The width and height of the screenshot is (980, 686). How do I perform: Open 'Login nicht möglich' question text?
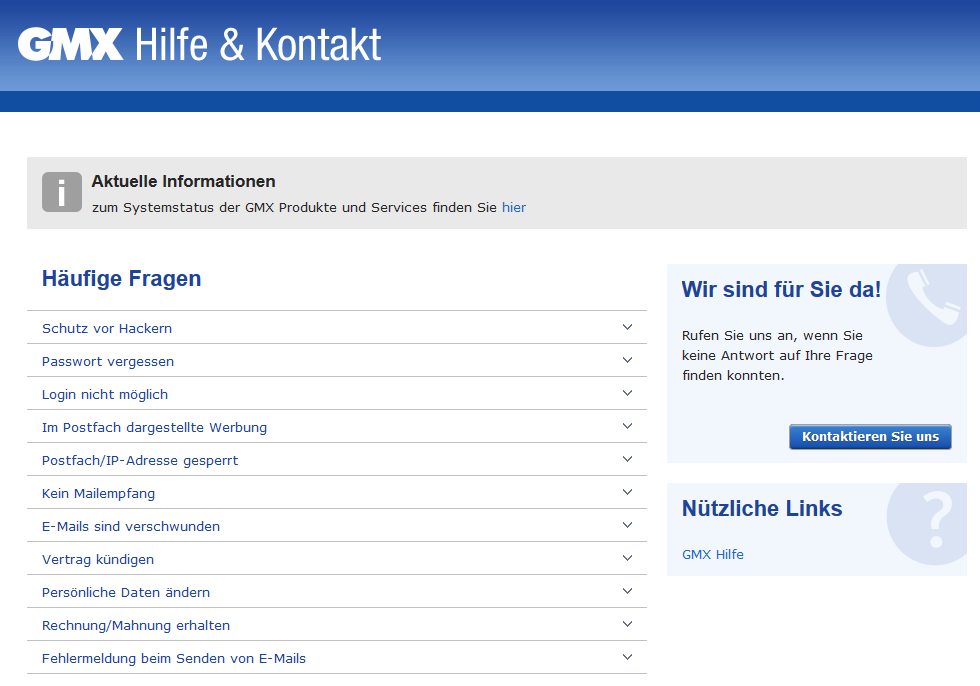click(105, 395)
